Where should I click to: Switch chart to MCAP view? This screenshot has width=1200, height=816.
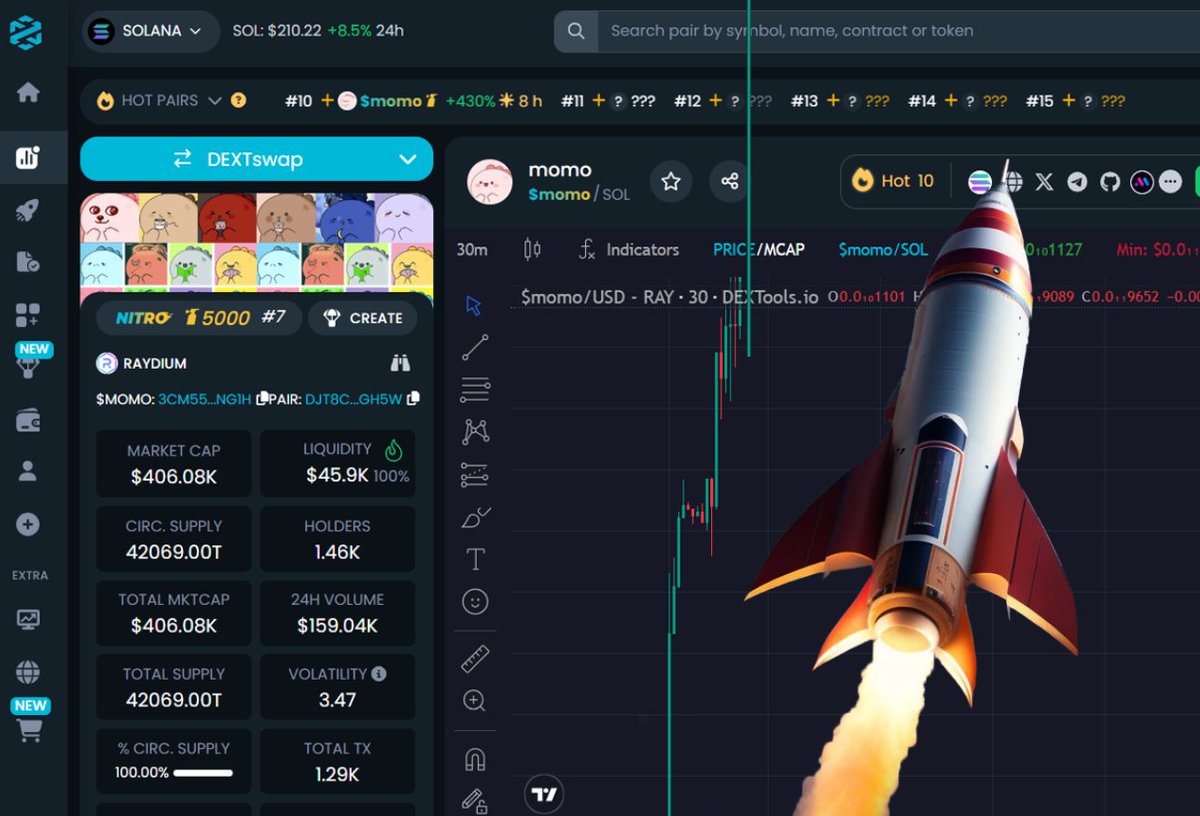[783, 250]
